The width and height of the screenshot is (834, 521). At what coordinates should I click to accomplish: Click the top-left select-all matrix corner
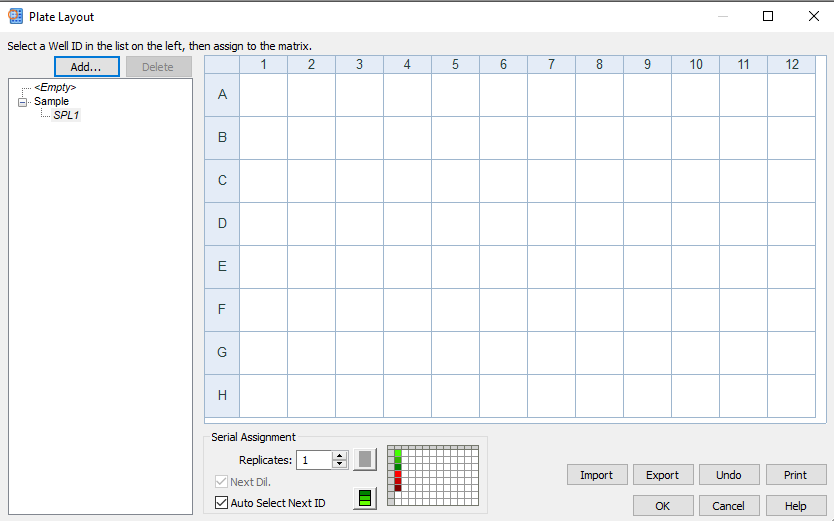tap(222, 64)
